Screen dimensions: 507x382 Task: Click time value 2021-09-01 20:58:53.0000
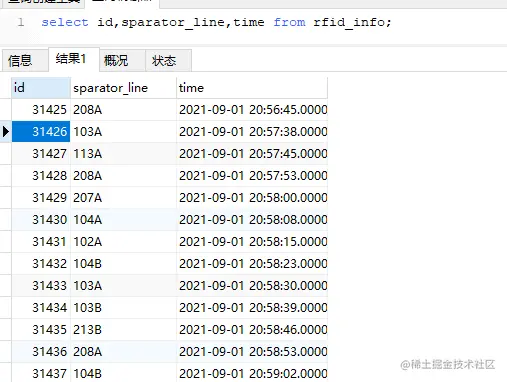(x=252, y=352)
